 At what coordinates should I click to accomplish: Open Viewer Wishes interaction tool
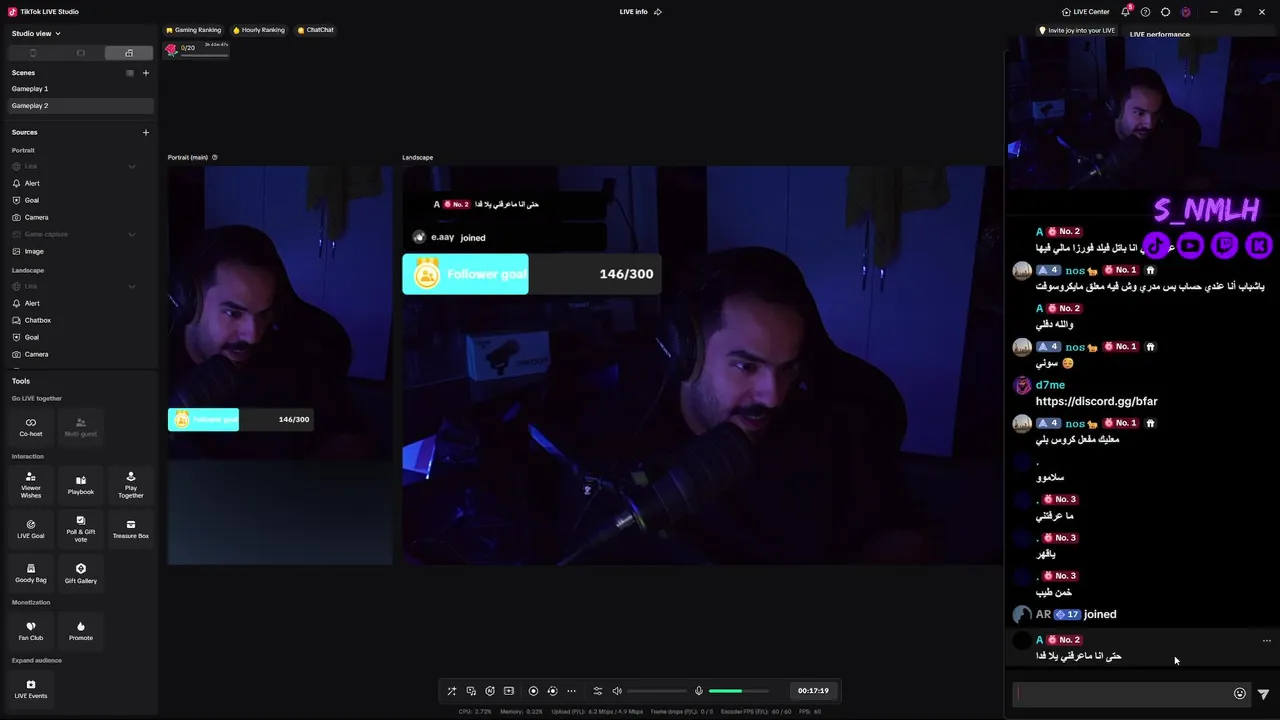(x=31, y=485)
